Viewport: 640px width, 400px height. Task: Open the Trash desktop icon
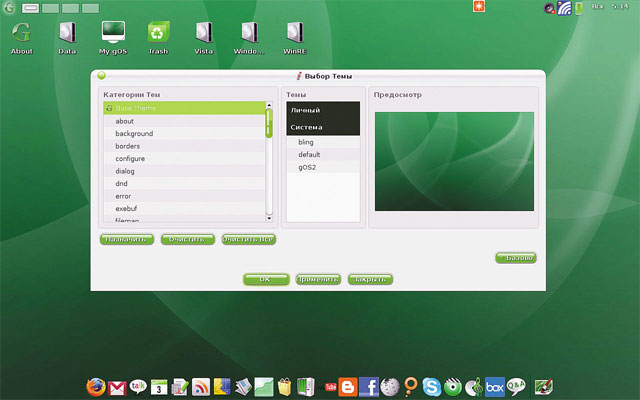(158, 38)
